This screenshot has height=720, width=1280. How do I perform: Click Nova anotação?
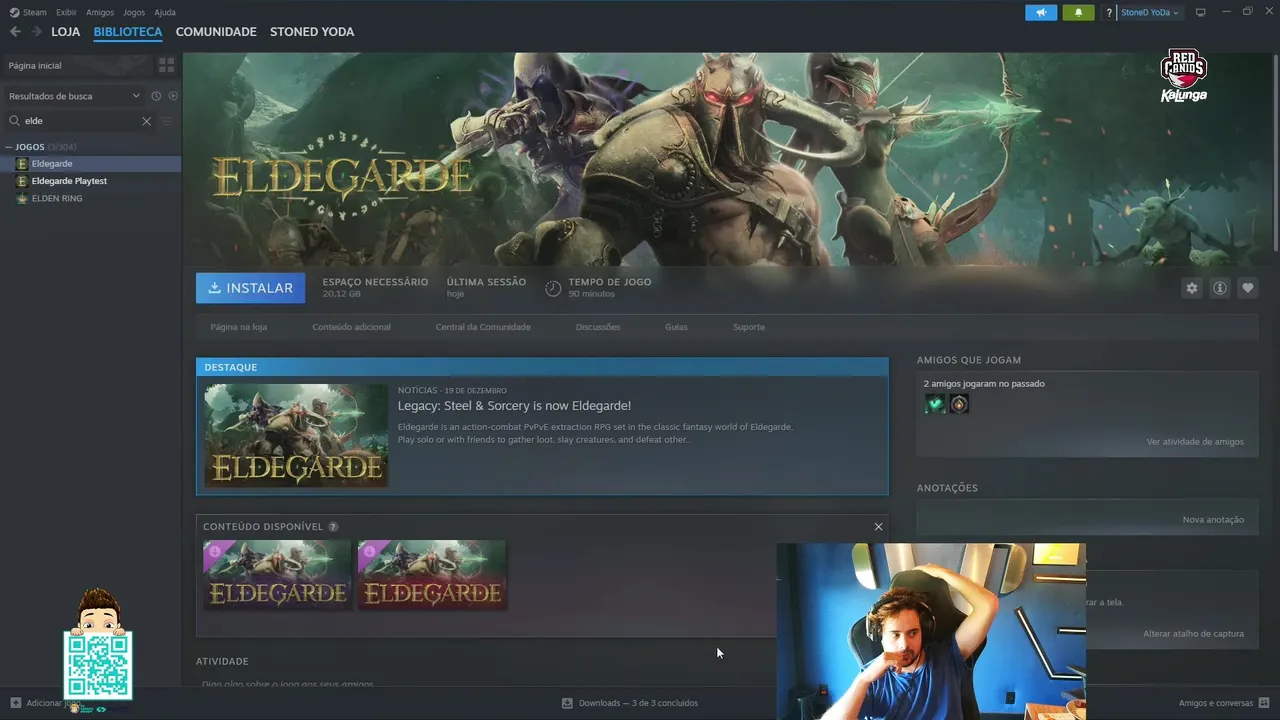(x=1213, y=520)
